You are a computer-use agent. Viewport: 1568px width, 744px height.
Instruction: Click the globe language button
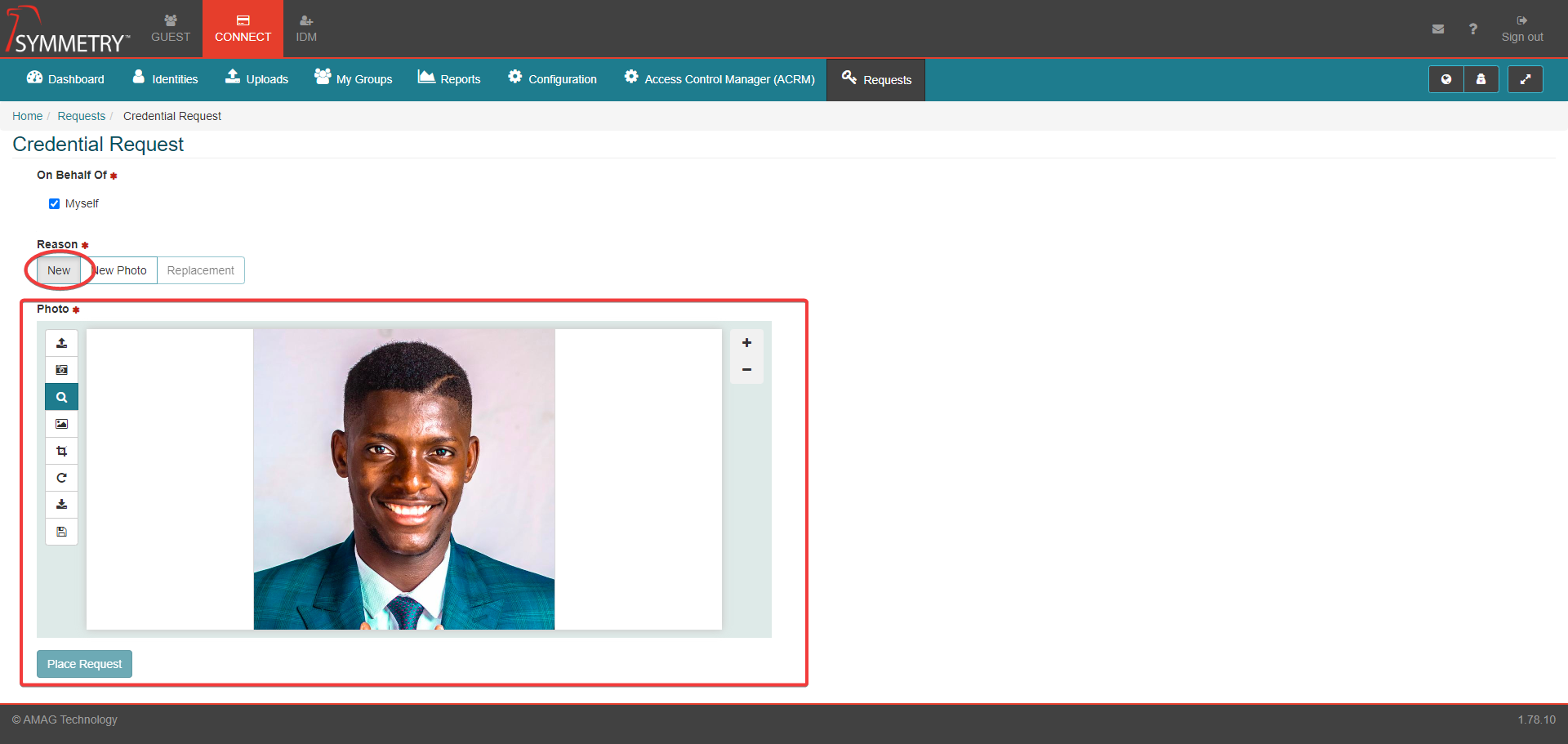[1446, 79]
